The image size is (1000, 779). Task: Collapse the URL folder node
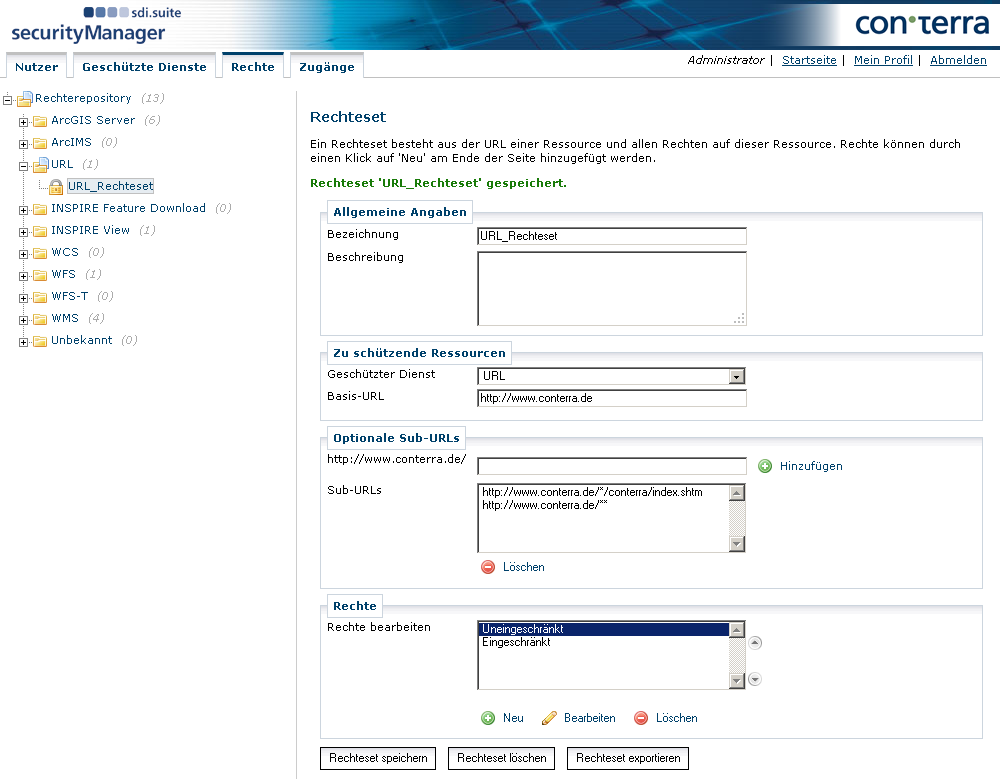pyautogui.click(x=24, y=165)
